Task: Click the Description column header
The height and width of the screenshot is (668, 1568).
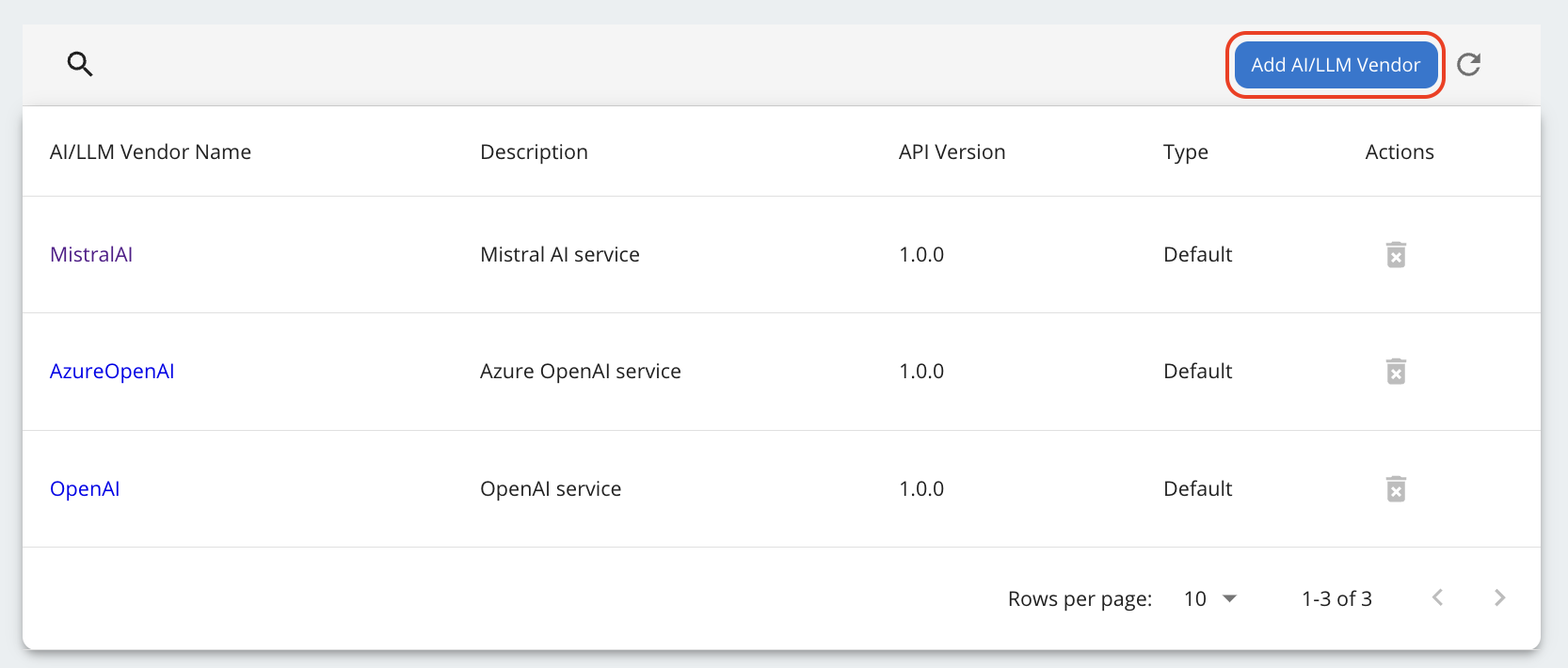Action: coord(534,151)
